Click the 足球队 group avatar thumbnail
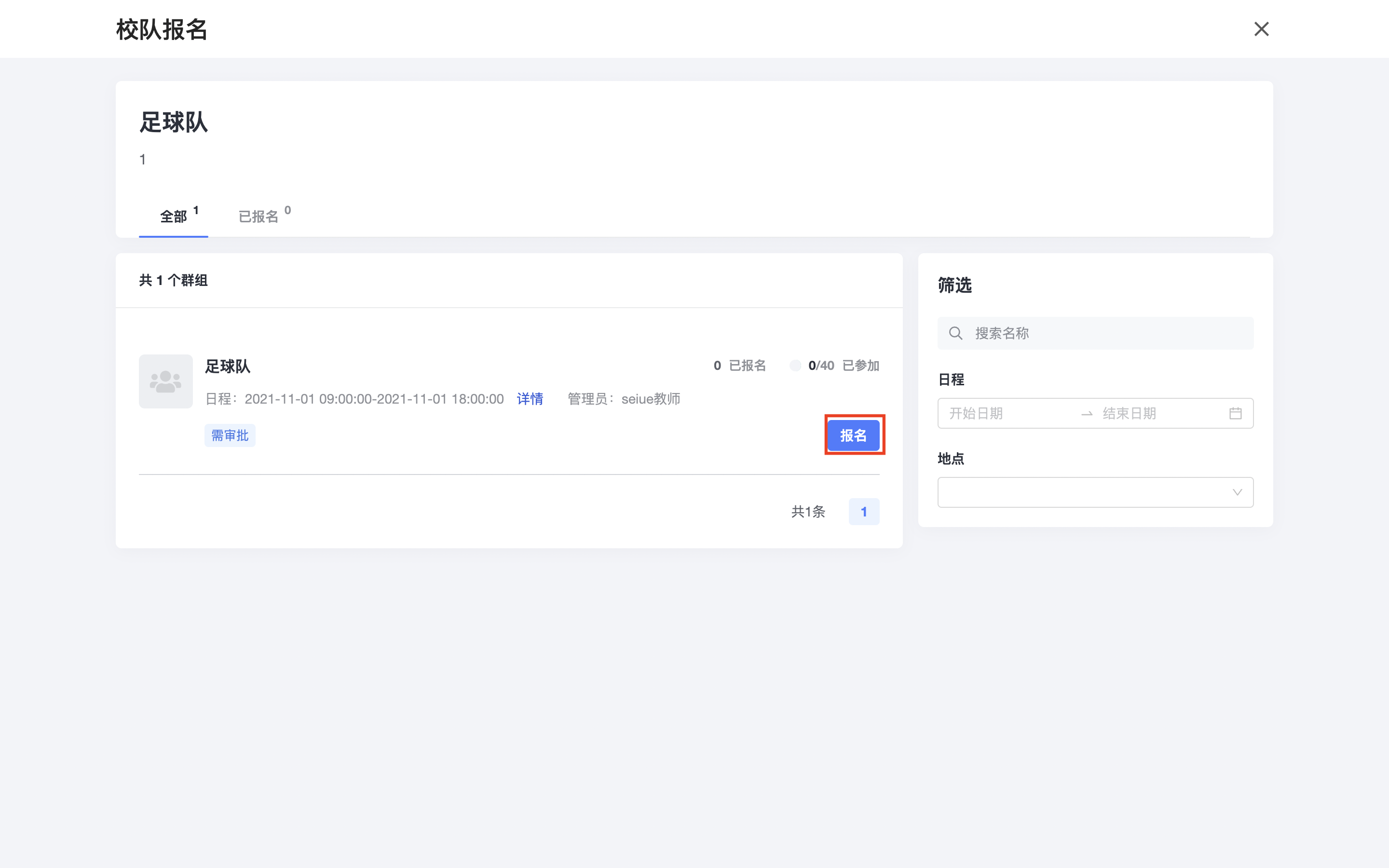The image size is (1389, 868). [166, 381]
